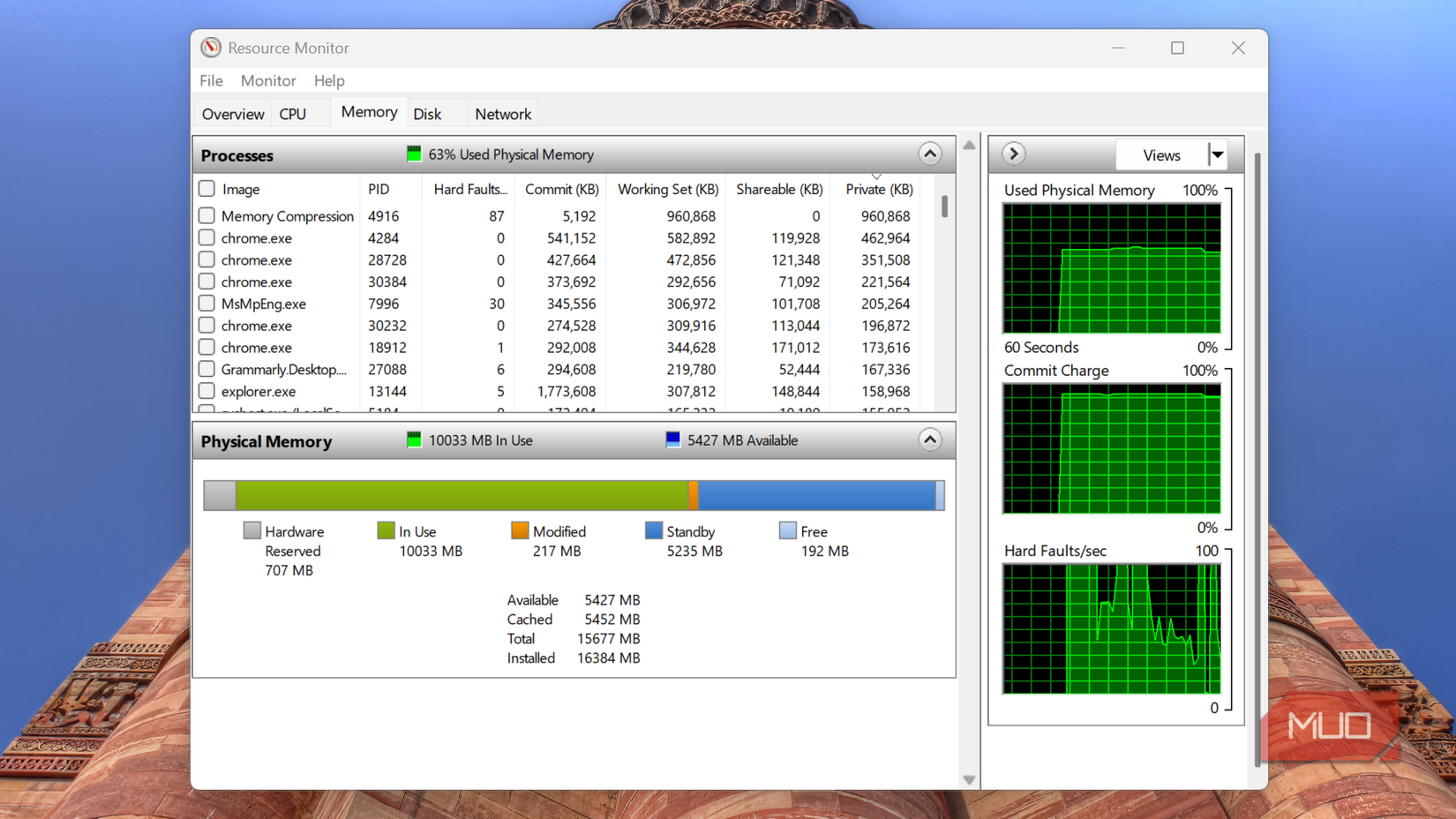
Task: Click the green In Use segment of memory bar
Action: [462, 495]
